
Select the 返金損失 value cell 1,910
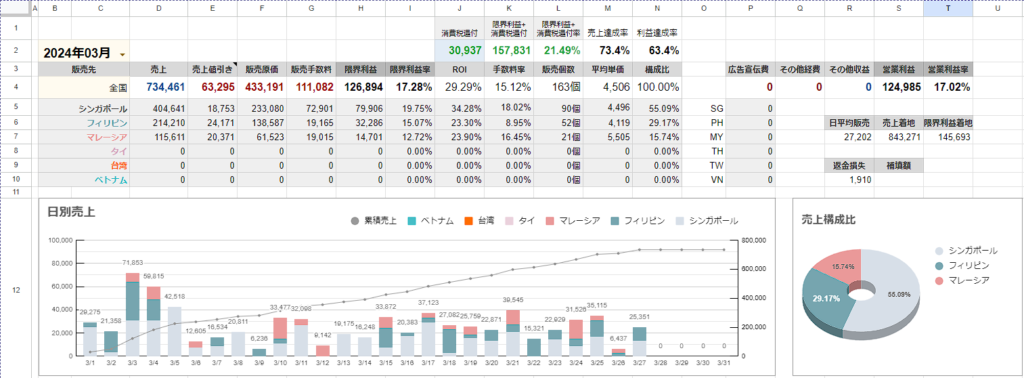pyautogui.click(x=850, y=180)
